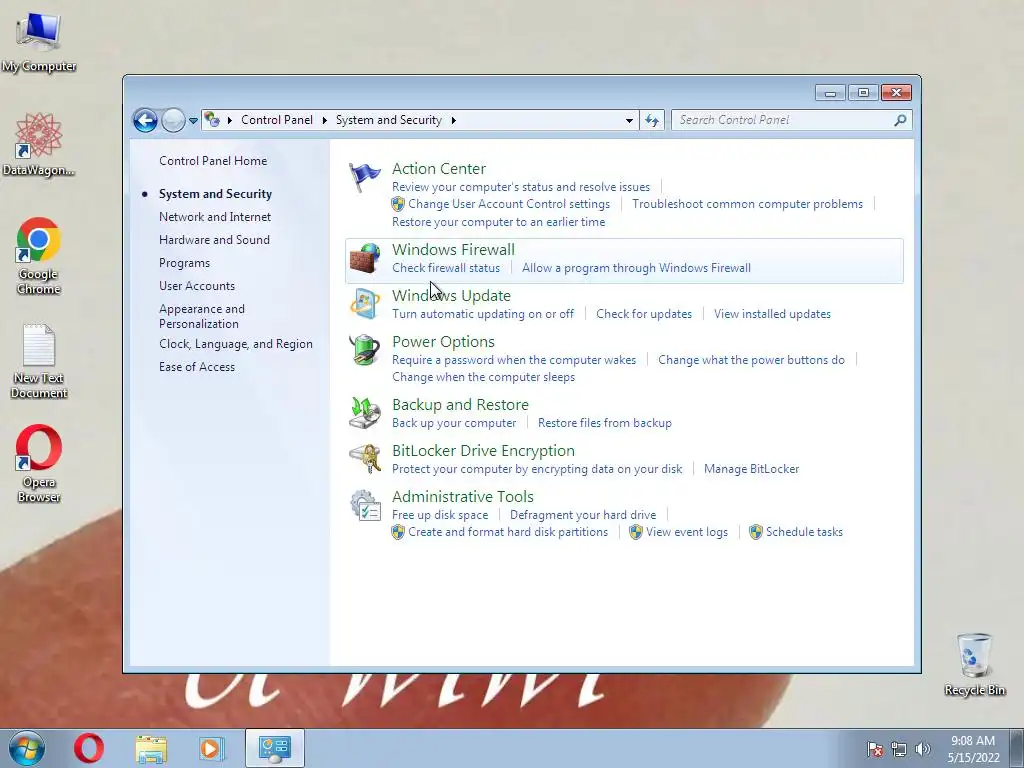Screen dimensions: 1024x768
Task: Select Hardware and Sound category
Action: [214, 240]
